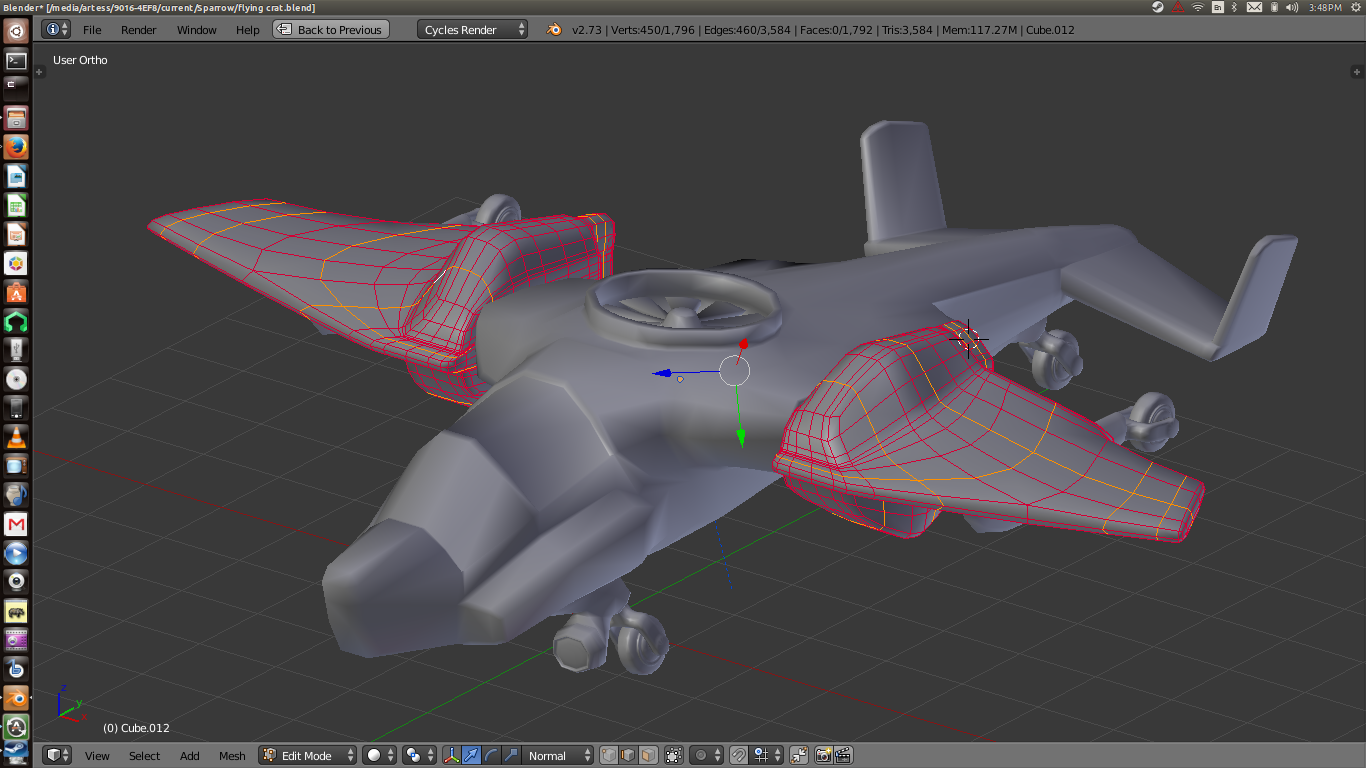Open the red warning tray indicator
The image size is (1366, 768).
coord(1177,7)
